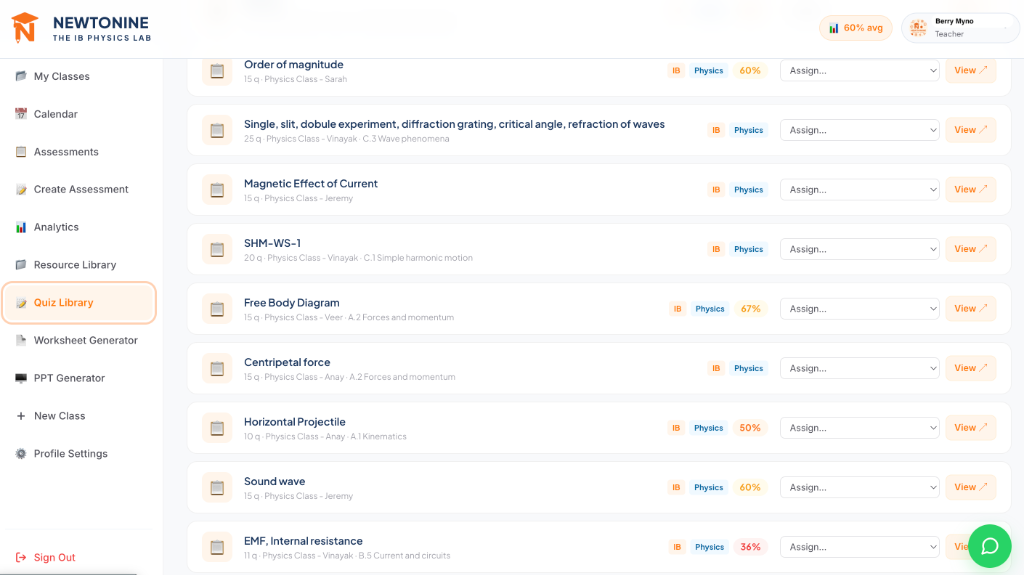Click the Calendar sidebar icon
Viewport: 1024px width, 575px height.
(21, 114)
